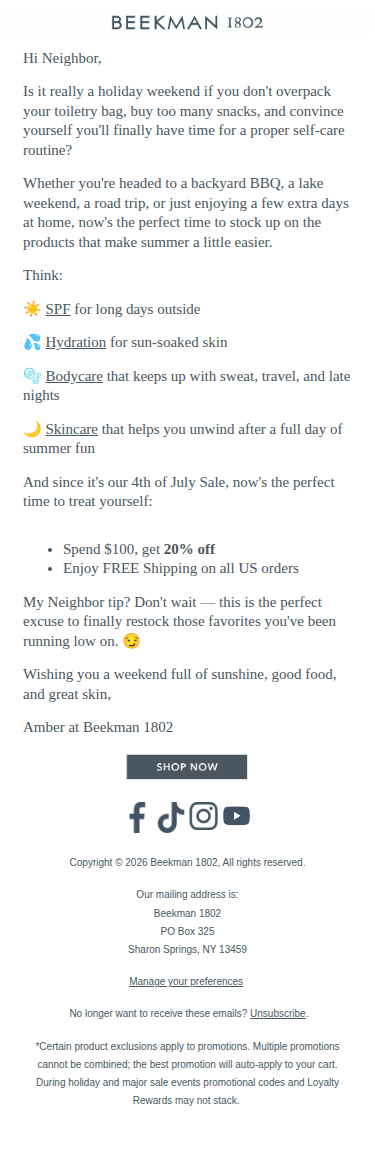
Task: Click the sun emoji beside SPF
Action: pyautogui.click(x=32, y=309)
